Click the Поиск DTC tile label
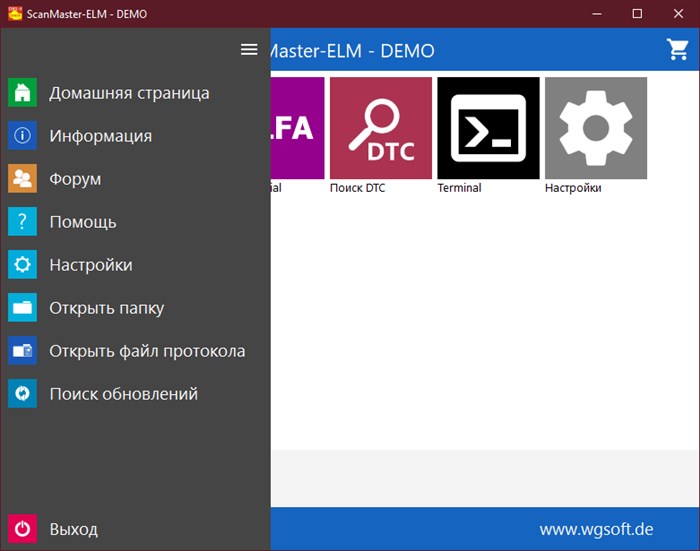The width and height of the screenshot is (700, 551). (357, 188)
